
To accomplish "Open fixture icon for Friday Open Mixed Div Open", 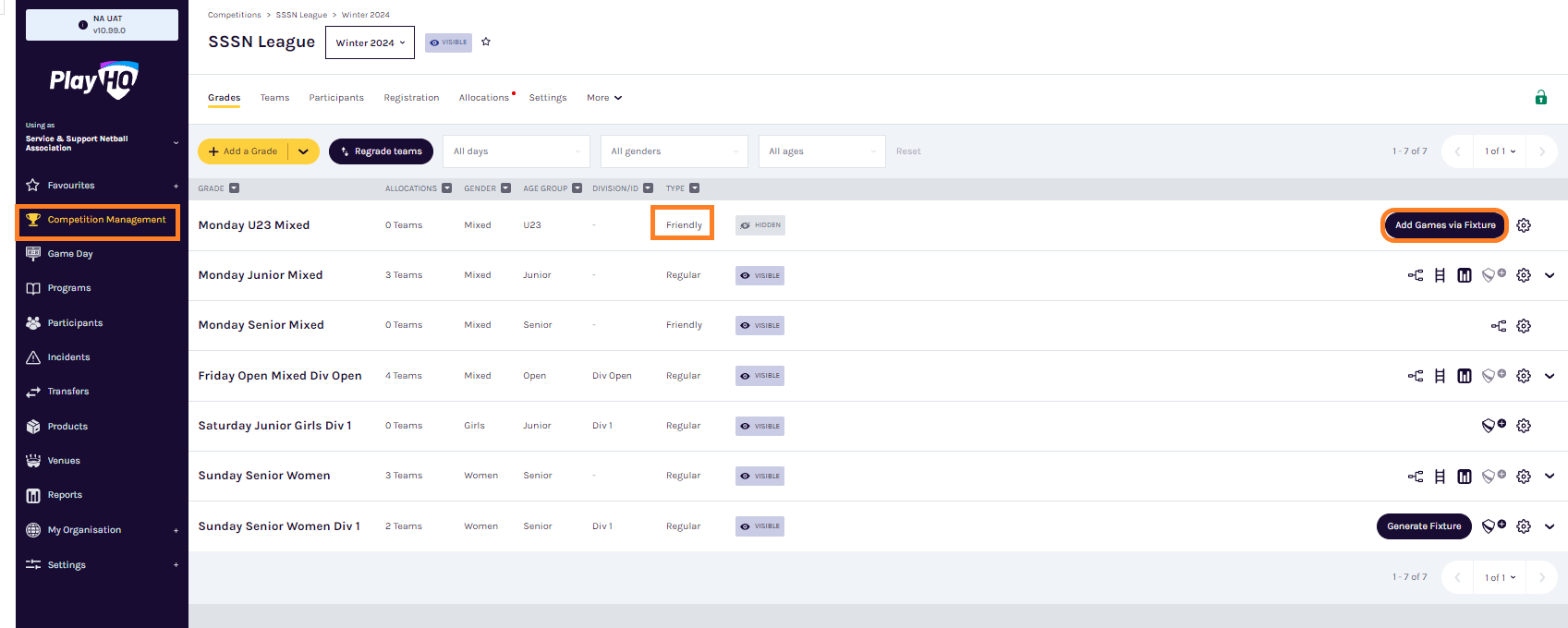I will 1416,376.
